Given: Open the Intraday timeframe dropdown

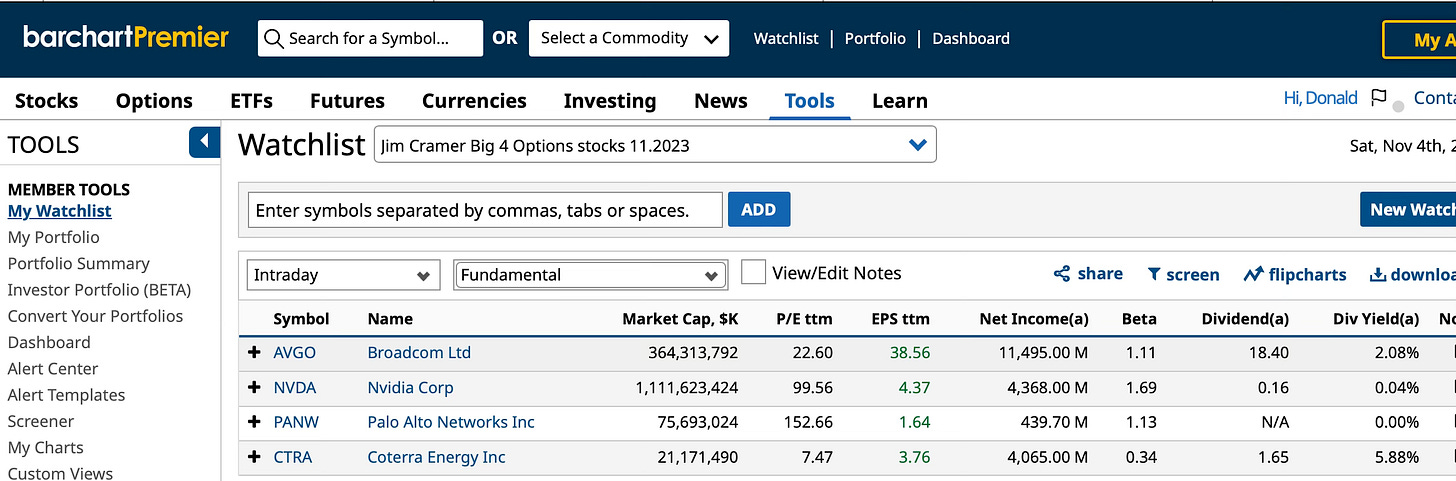Looking at the screenshot, I should (x=343, y=275).
